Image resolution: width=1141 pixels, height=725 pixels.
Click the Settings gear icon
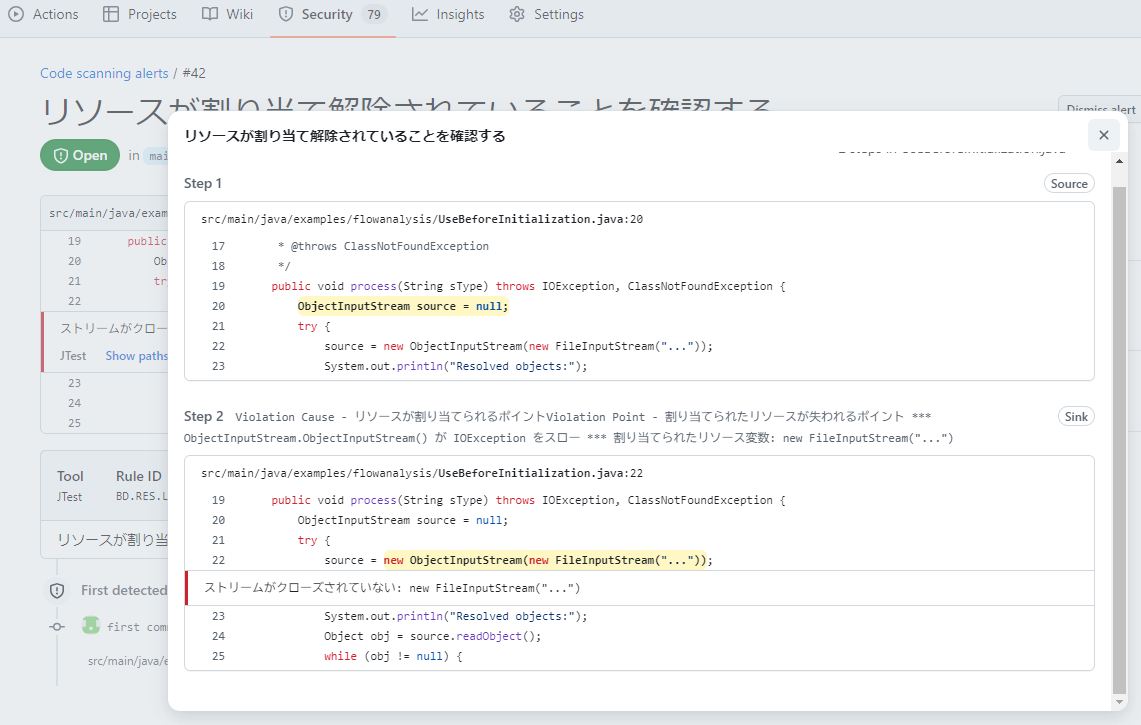click(x=517, y=14)
